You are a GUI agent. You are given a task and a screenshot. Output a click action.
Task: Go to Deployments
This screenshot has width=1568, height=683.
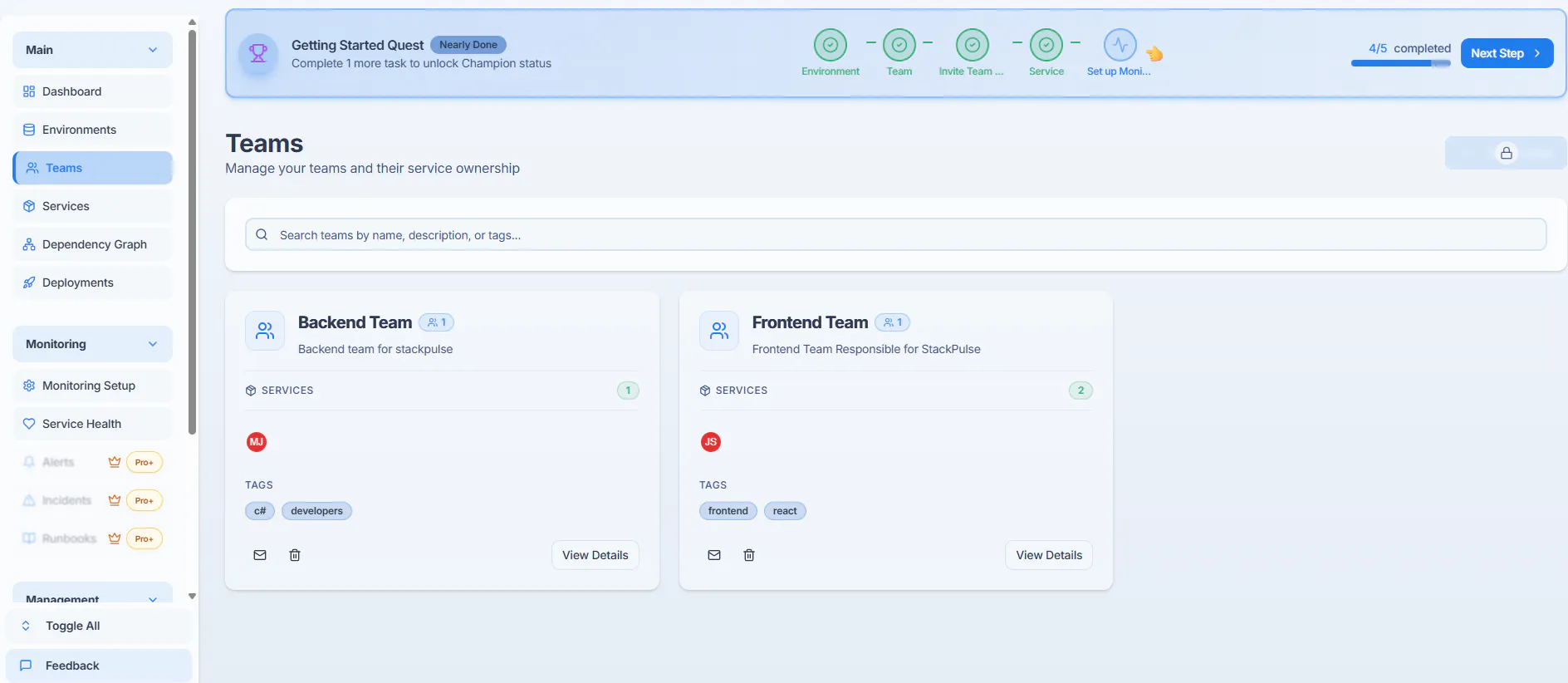tap(92, 283)
